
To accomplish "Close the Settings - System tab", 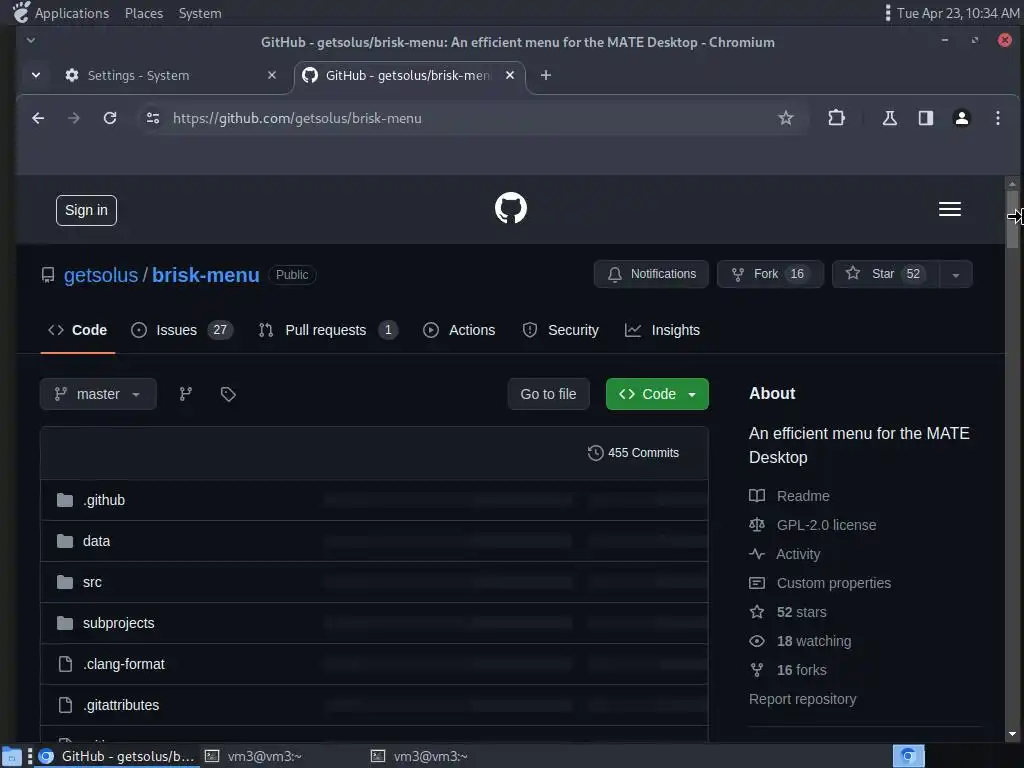I will point(272,75).
